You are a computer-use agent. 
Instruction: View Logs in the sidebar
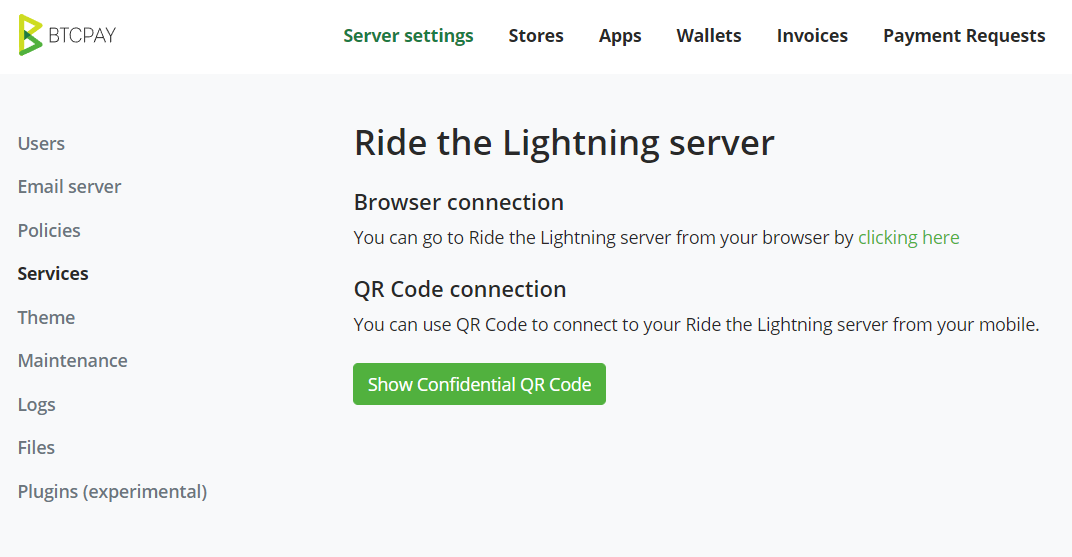(36, 405)
